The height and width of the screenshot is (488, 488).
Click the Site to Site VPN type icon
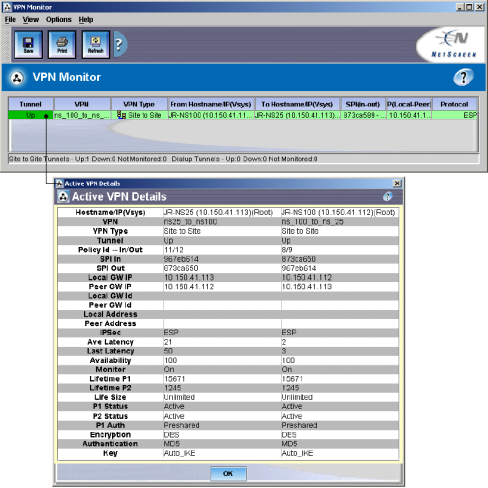121,115
